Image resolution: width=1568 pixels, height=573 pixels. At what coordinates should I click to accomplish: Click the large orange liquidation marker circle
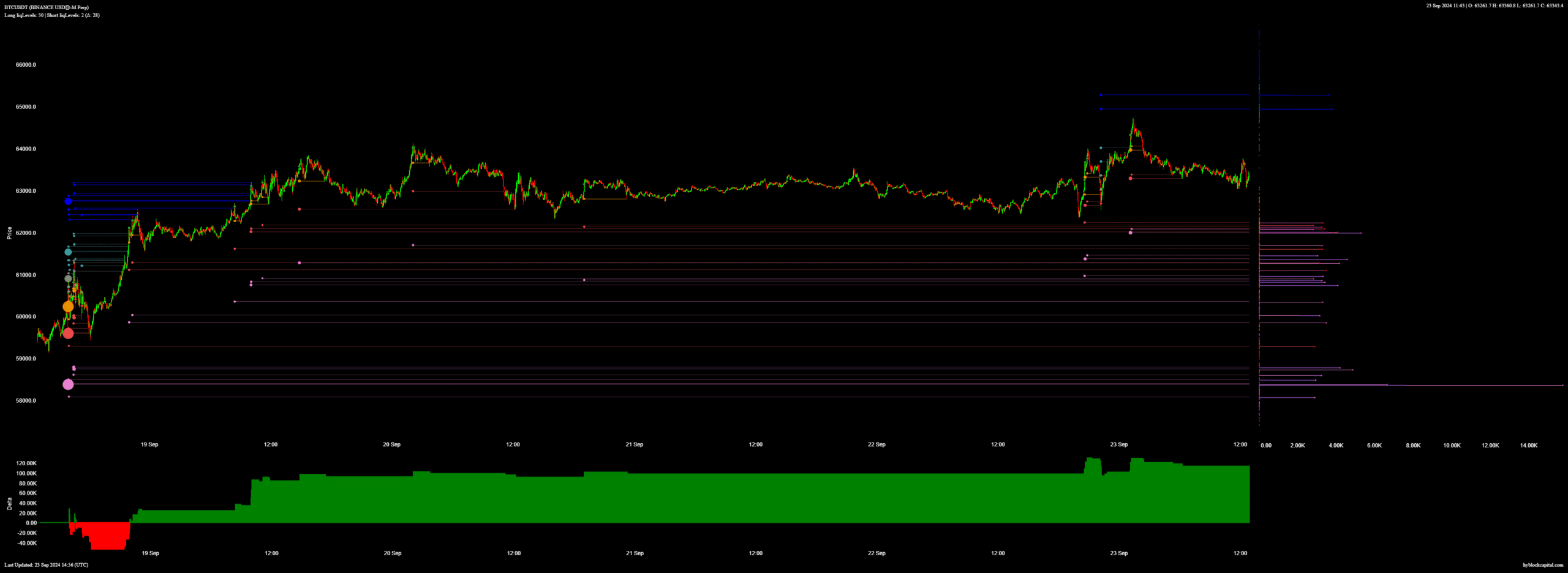(x=68, y=307)
